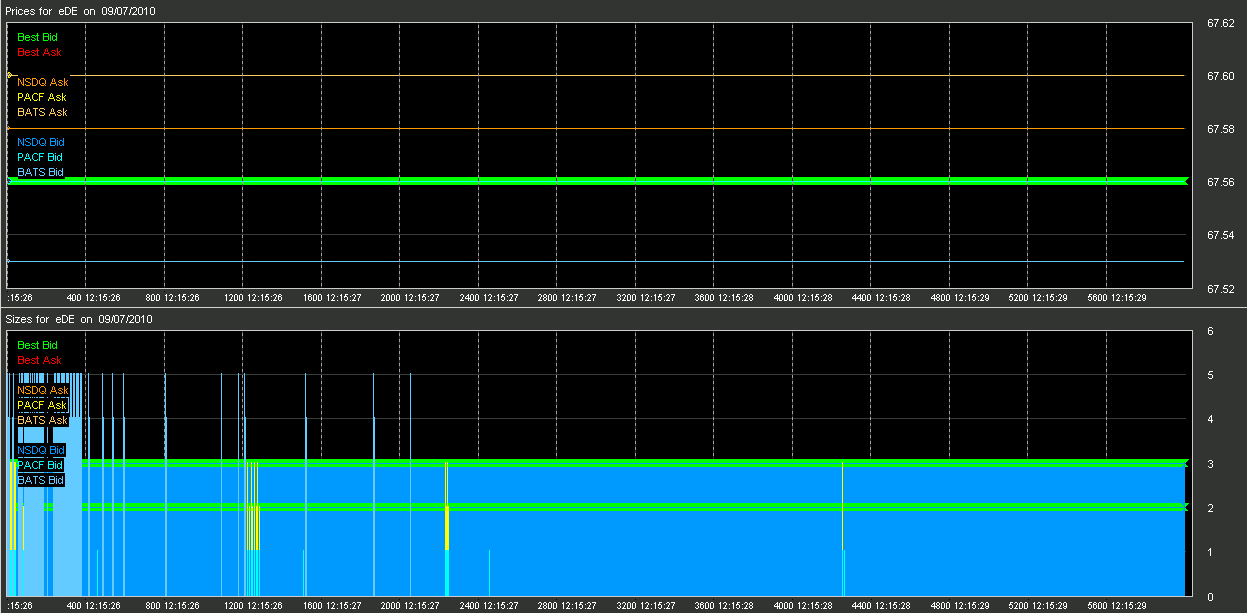1247x613 pixels.
Task: Click size axis value 1
Action: [1210, 553]
